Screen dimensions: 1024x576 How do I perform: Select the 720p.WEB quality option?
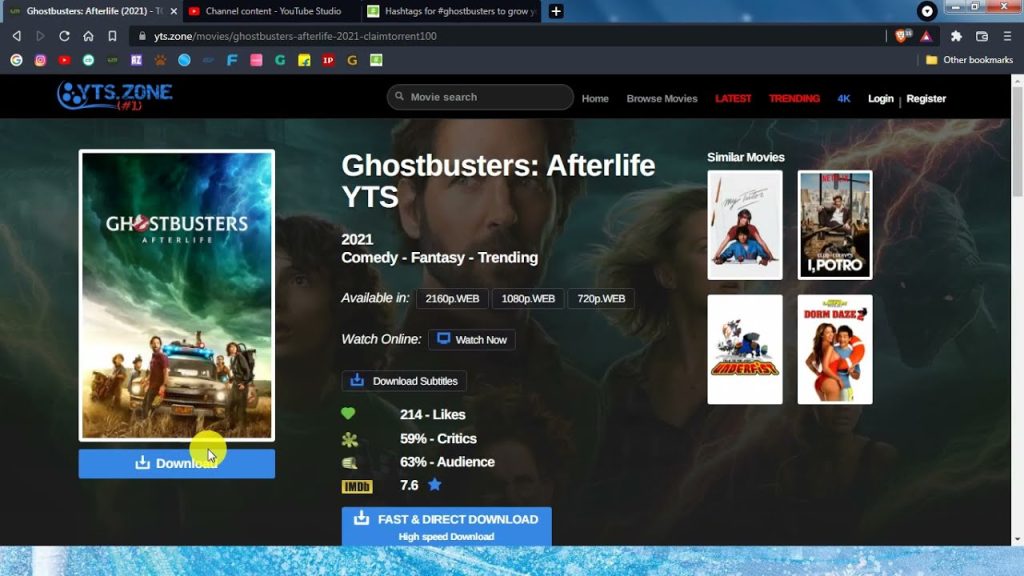tap(601, 298)
